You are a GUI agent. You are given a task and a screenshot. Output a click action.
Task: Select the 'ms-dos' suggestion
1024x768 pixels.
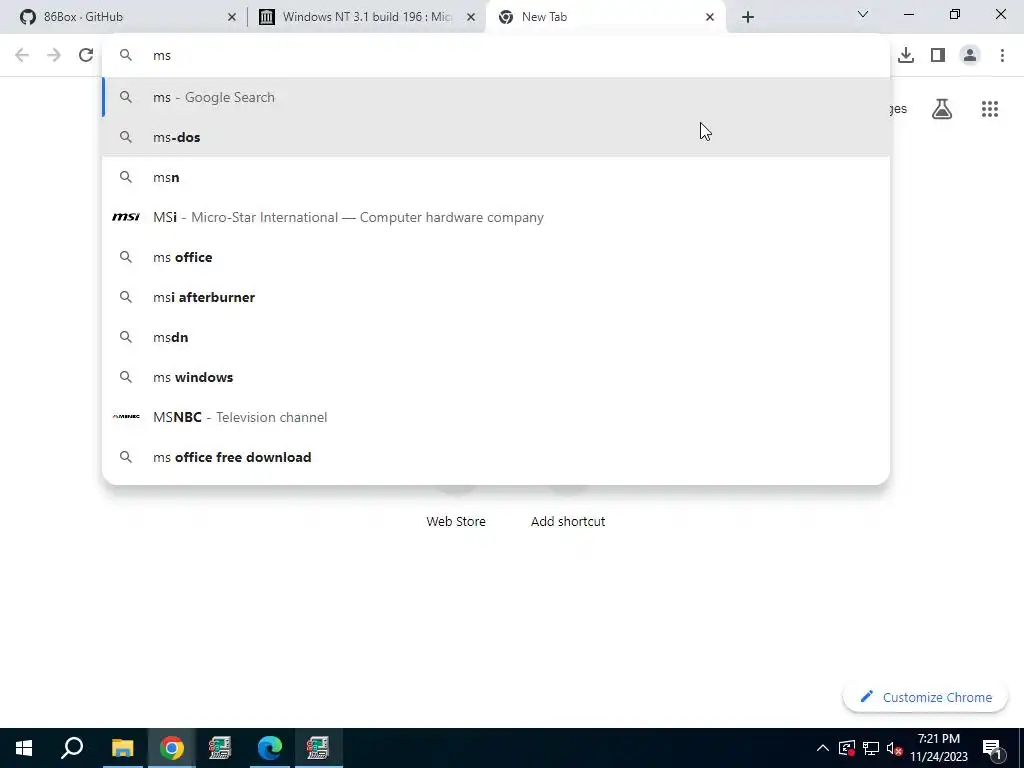click(496, 137)
